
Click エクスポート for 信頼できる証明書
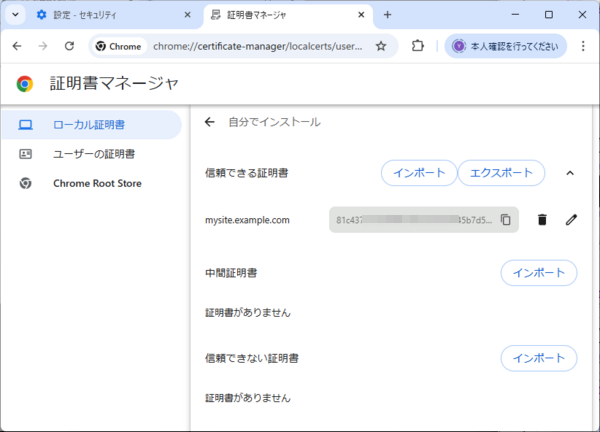pyautogui.click(x=501, y=173)
